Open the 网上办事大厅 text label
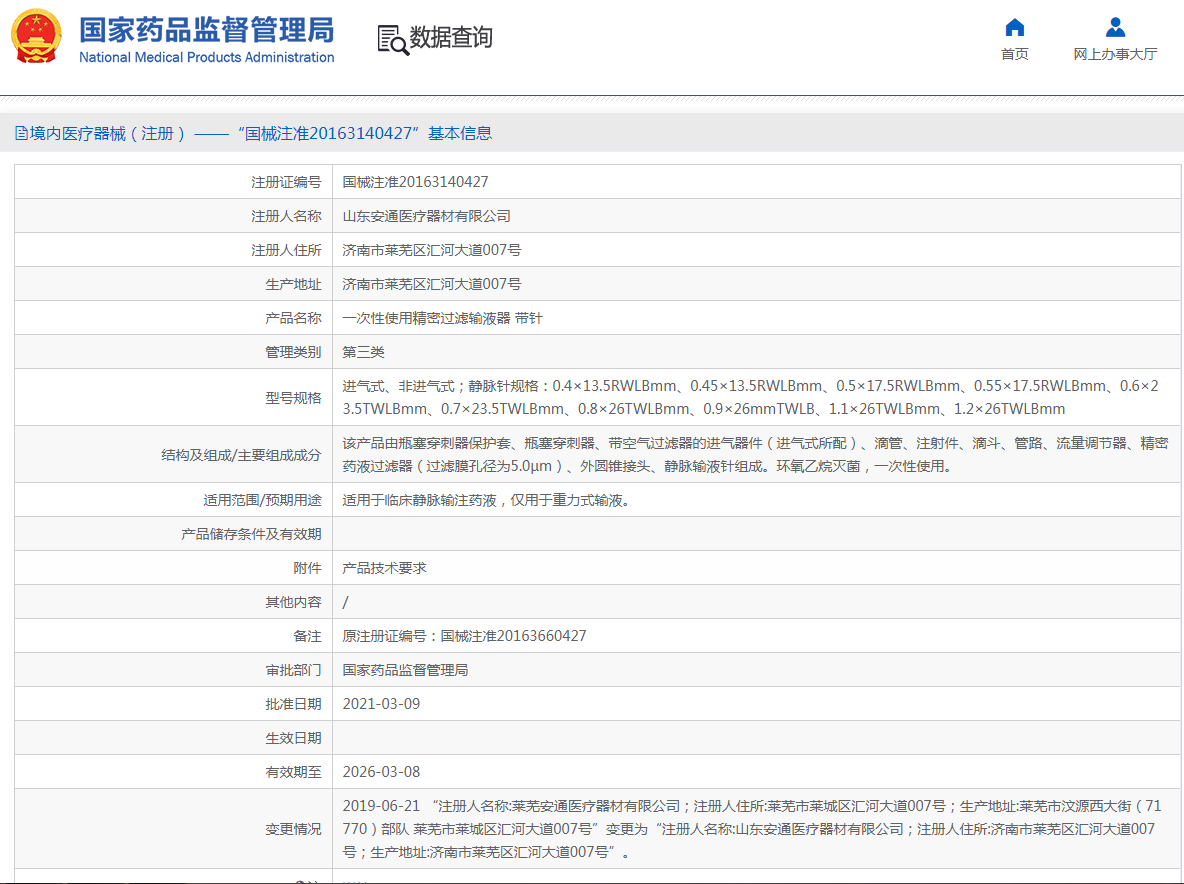The height and width of the screenshot is (884, 1184). 1115,54
